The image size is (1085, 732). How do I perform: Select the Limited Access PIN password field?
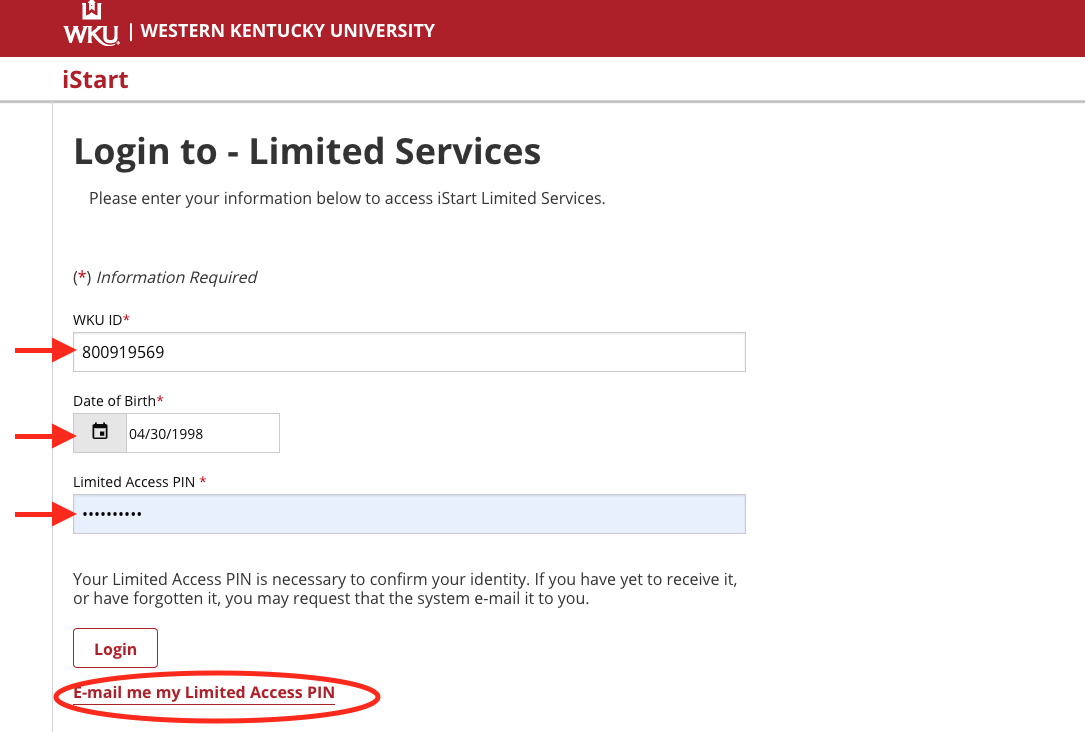tap(409, 514)
